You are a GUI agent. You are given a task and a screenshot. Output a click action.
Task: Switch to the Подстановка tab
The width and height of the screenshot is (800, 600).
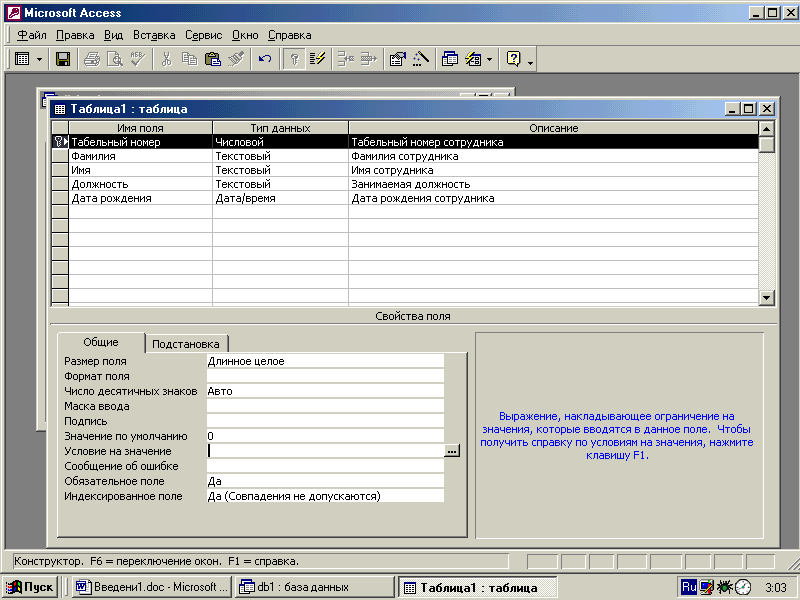tap(186, 344)
